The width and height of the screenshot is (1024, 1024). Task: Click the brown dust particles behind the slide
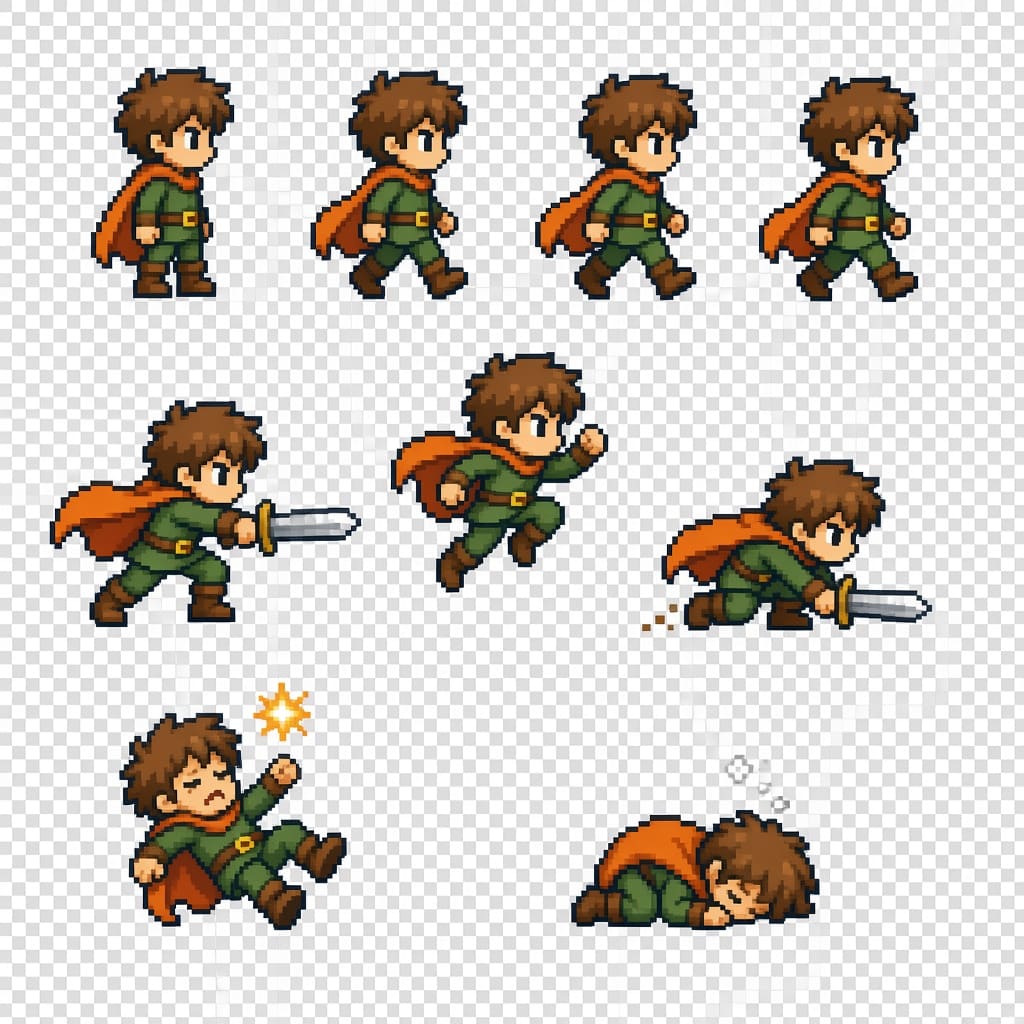[661, 618]
